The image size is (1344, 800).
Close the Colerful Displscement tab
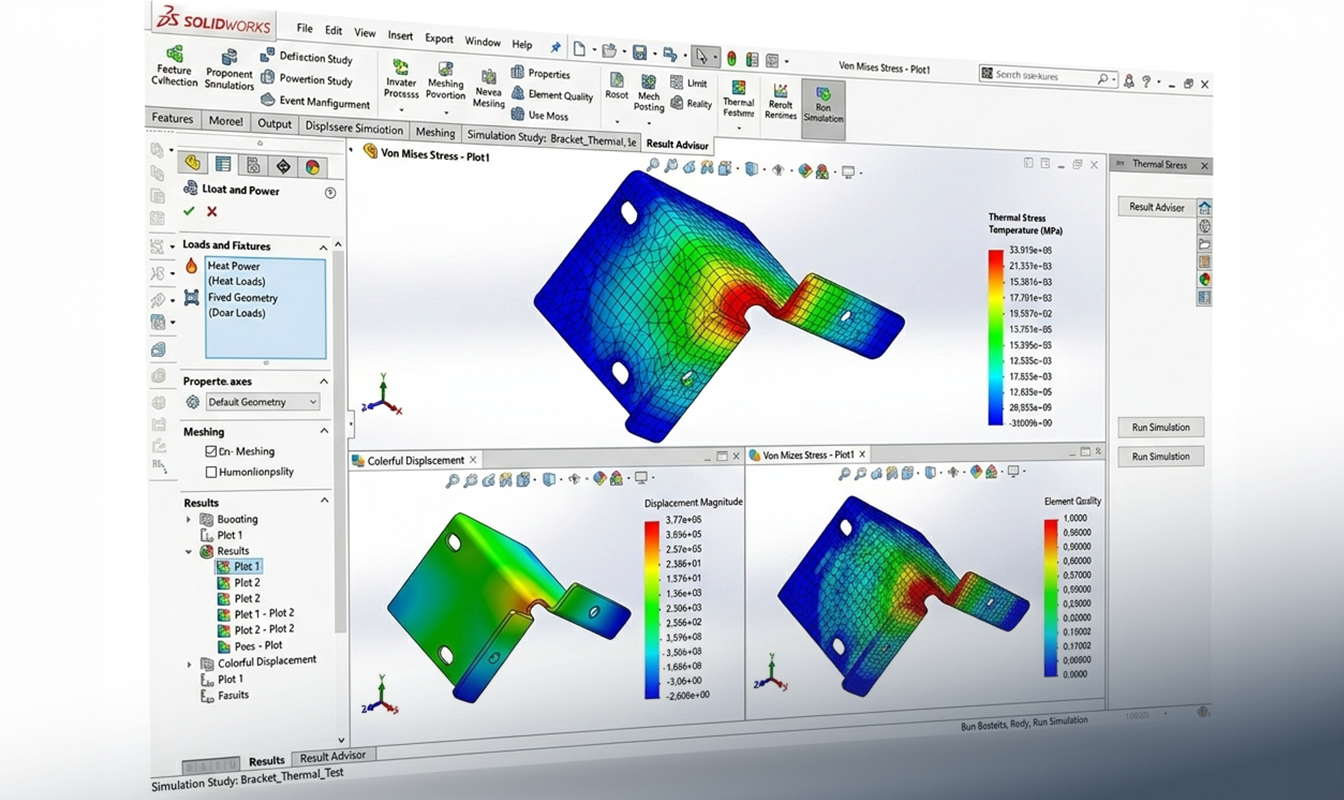click(x=474, y=459)
